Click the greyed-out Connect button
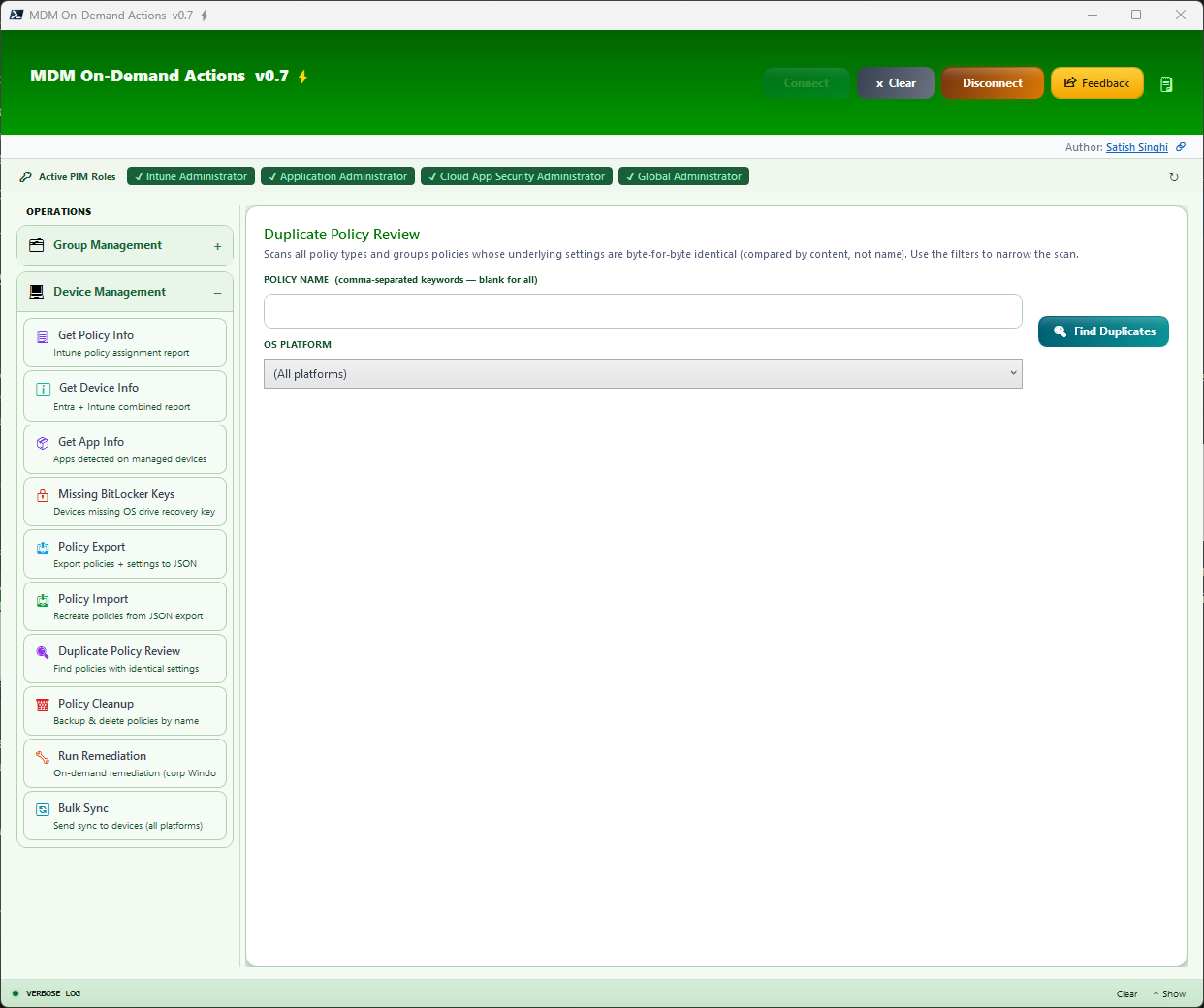 pos(807,83)
